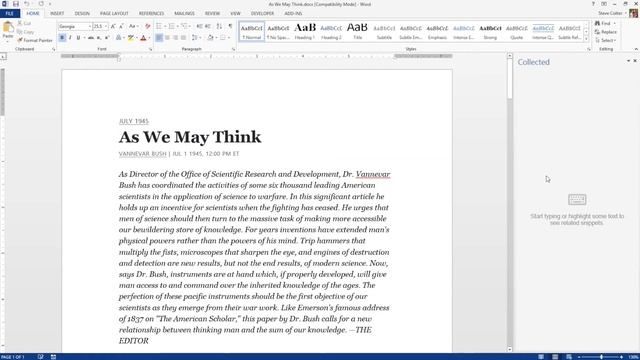Screen dimensions: 640x360
Task: Open Text Effects and Typography
Action: [x=119, y=38]
